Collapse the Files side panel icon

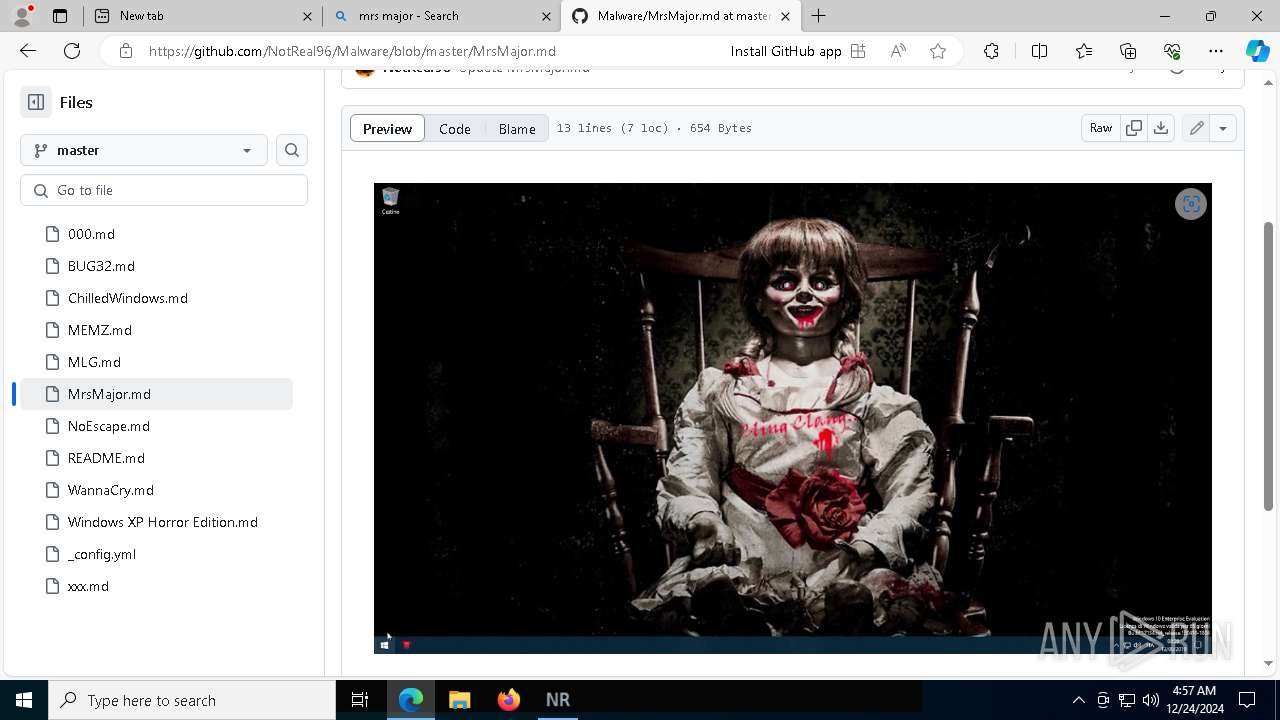click(36, 102)
